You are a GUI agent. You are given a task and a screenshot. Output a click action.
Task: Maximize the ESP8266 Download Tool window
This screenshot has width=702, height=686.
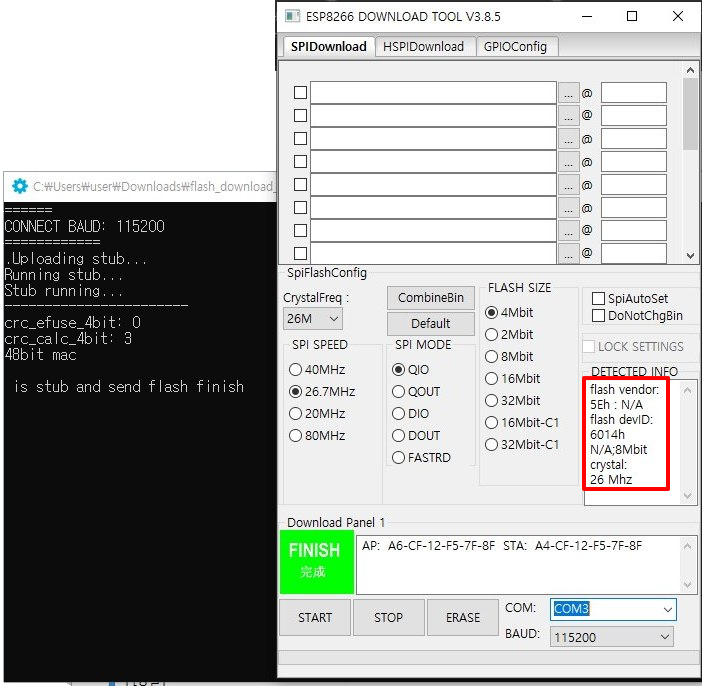coord(632,17)
